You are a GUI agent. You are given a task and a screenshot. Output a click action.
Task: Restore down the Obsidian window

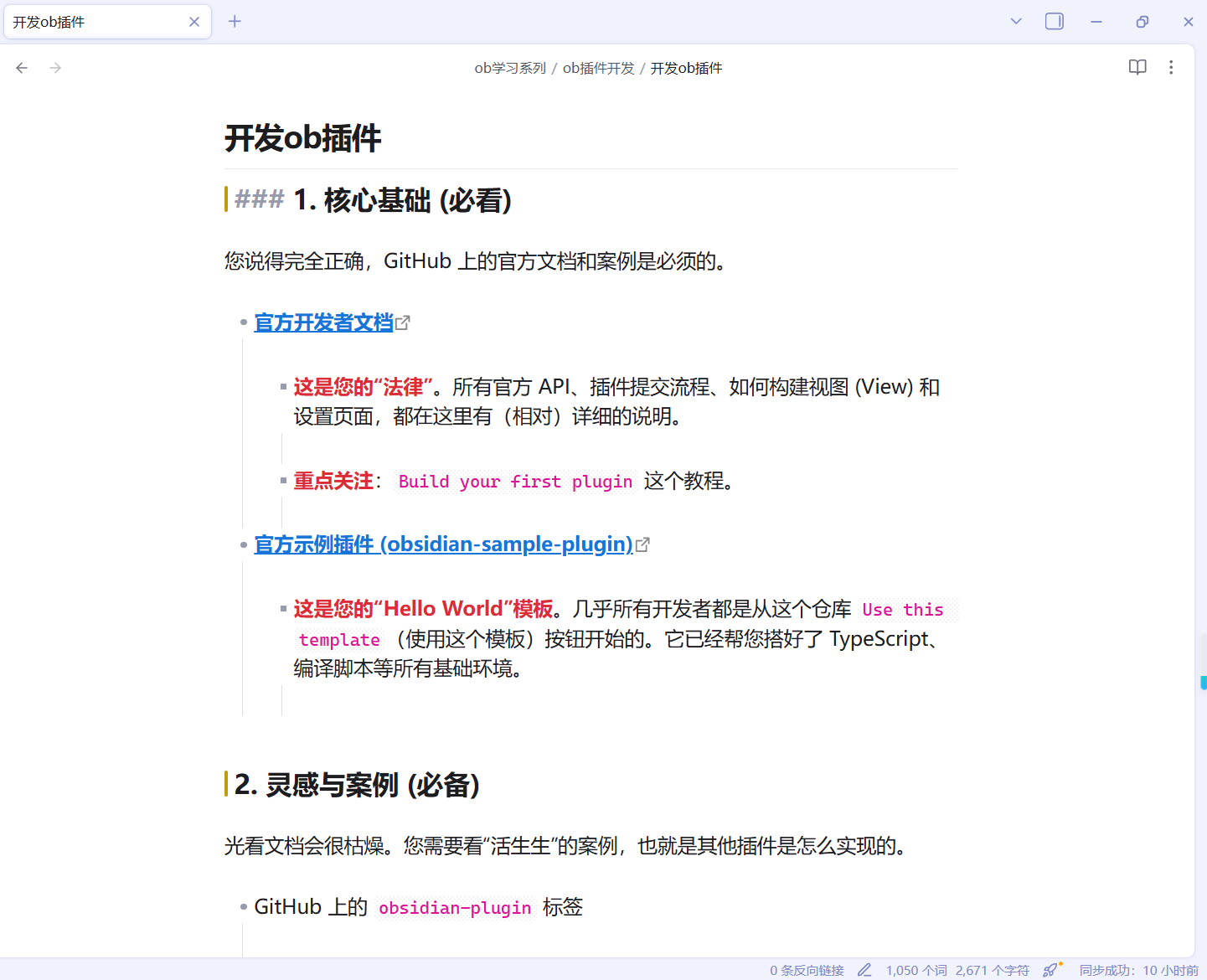pyautogui.click(x=1143, y=22)
